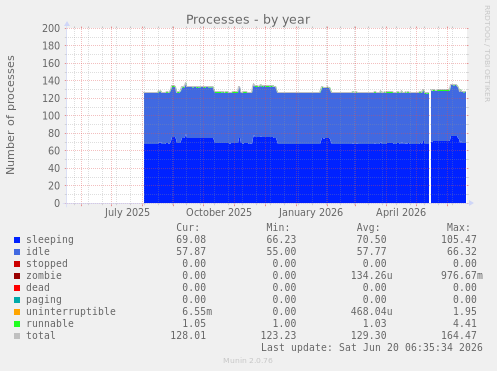
Task: Click uninterruptible current value 6.55m
Action: [x=197, y=312]
